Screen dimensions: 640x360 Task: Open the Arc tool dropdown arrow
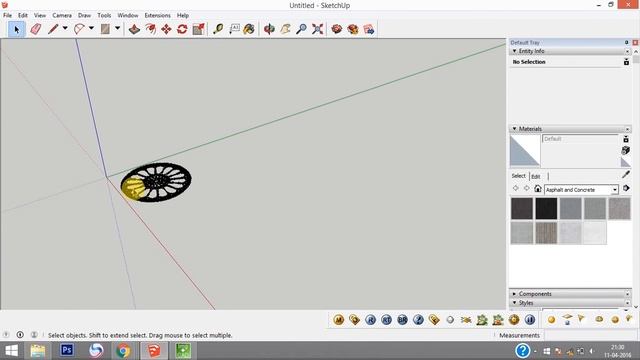click(91, 28)
